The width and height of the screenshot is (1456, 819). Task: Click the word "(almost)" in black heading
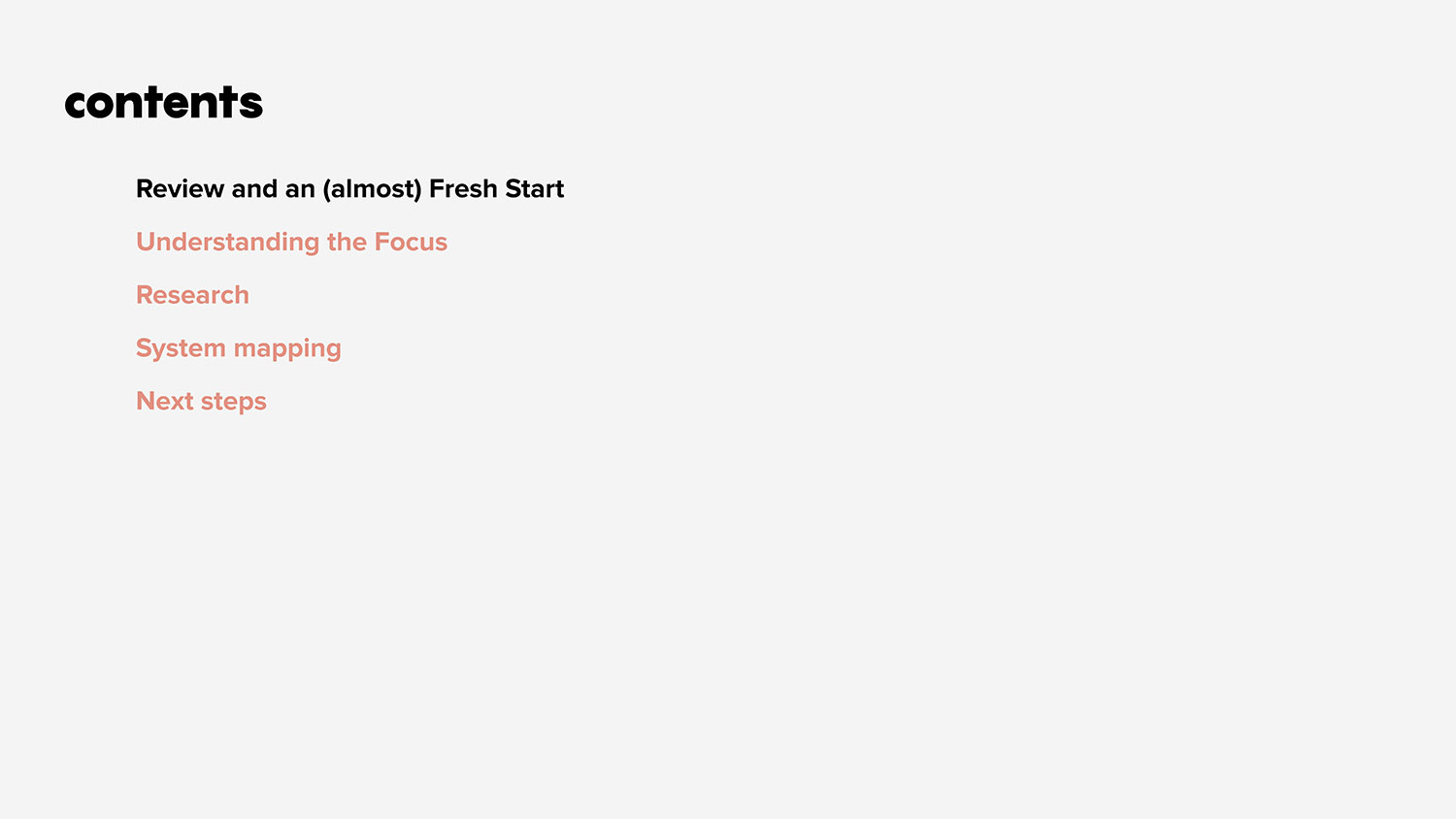(372, 189)
